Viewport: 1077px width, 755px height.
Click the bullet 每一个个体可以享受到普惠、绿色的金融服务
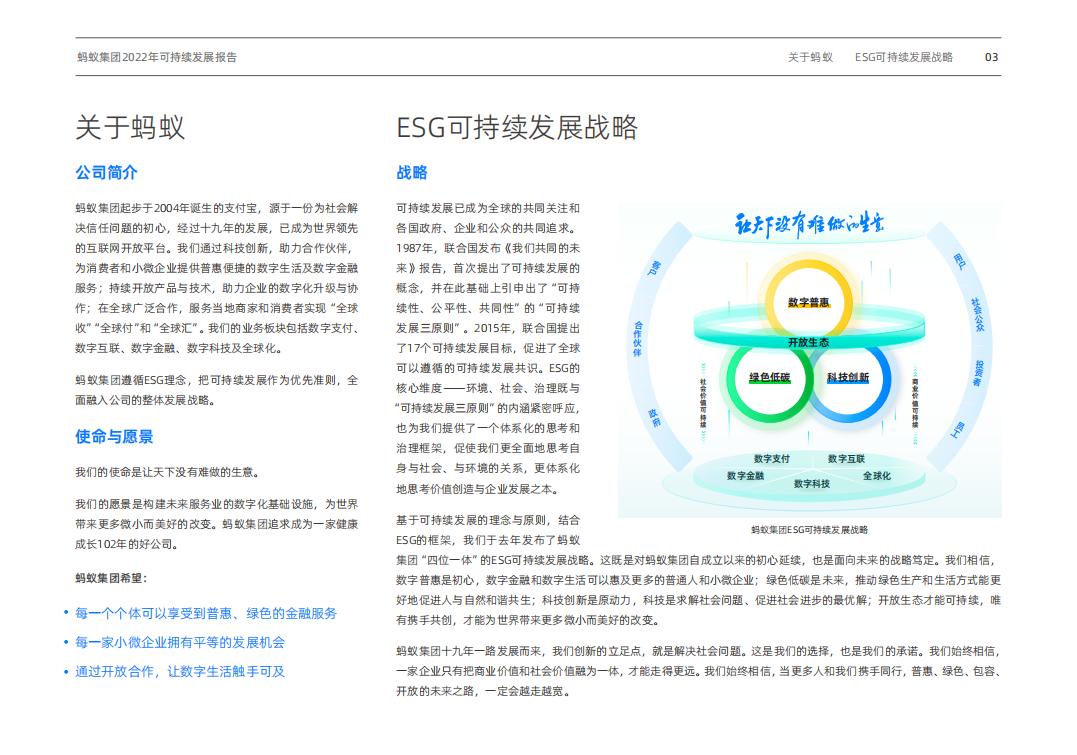tap(206, 613)
